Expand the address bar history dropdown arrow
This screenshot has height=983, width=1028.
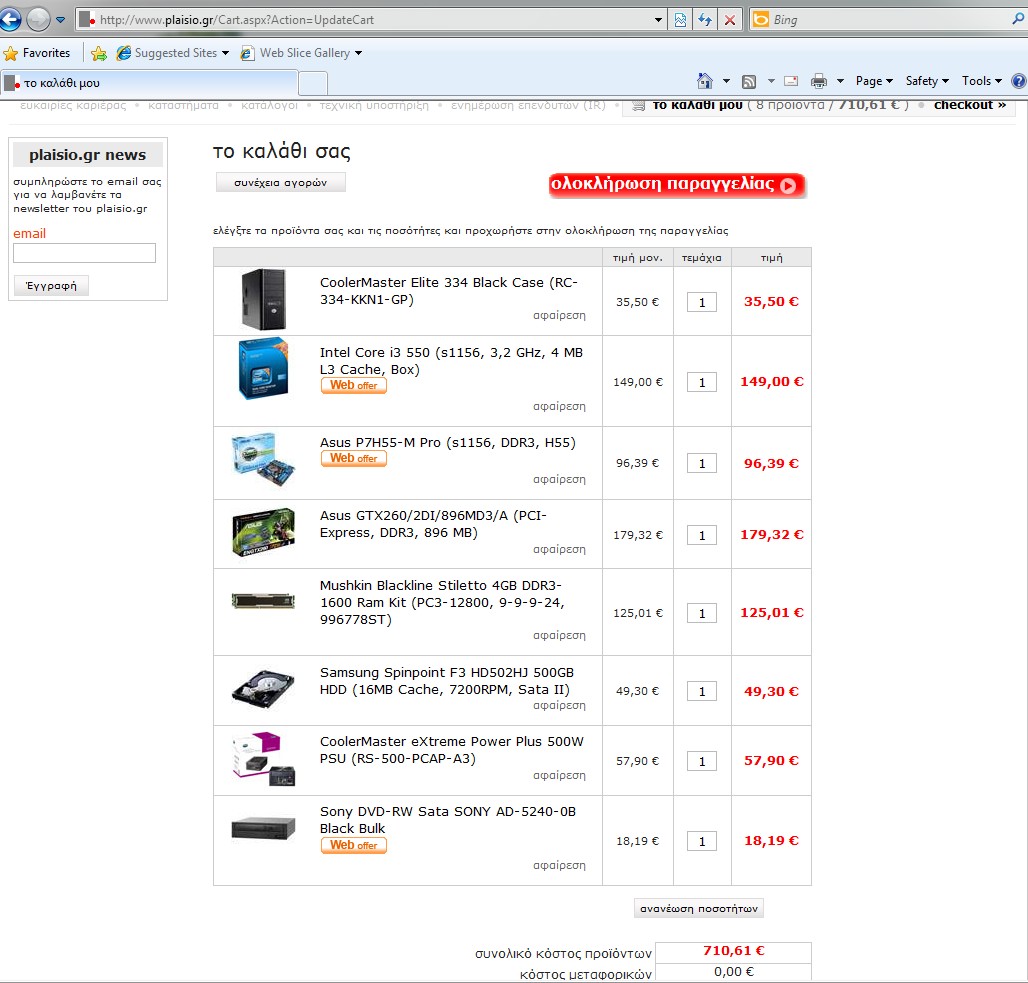click(658, 20)
